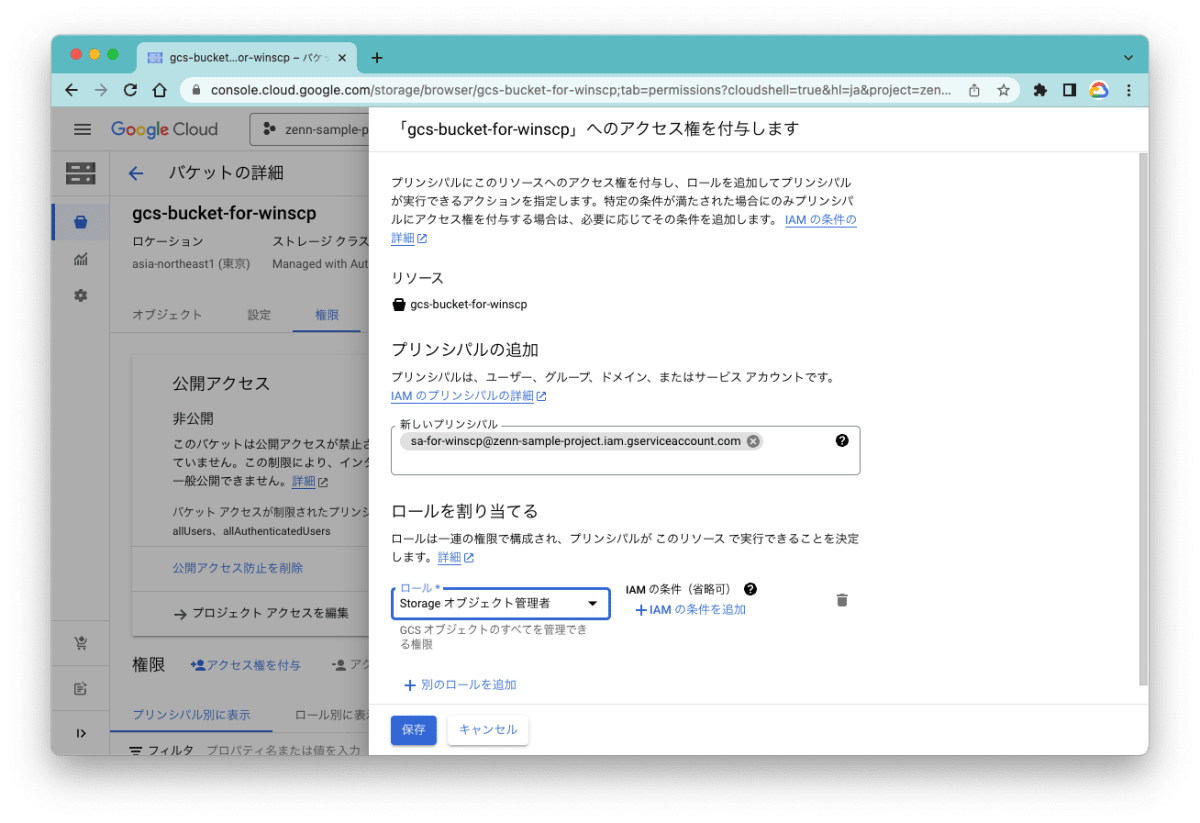Click the panel's vertical scrollbar
Screen dimensions: 1200x823
tap(1143, 420)
